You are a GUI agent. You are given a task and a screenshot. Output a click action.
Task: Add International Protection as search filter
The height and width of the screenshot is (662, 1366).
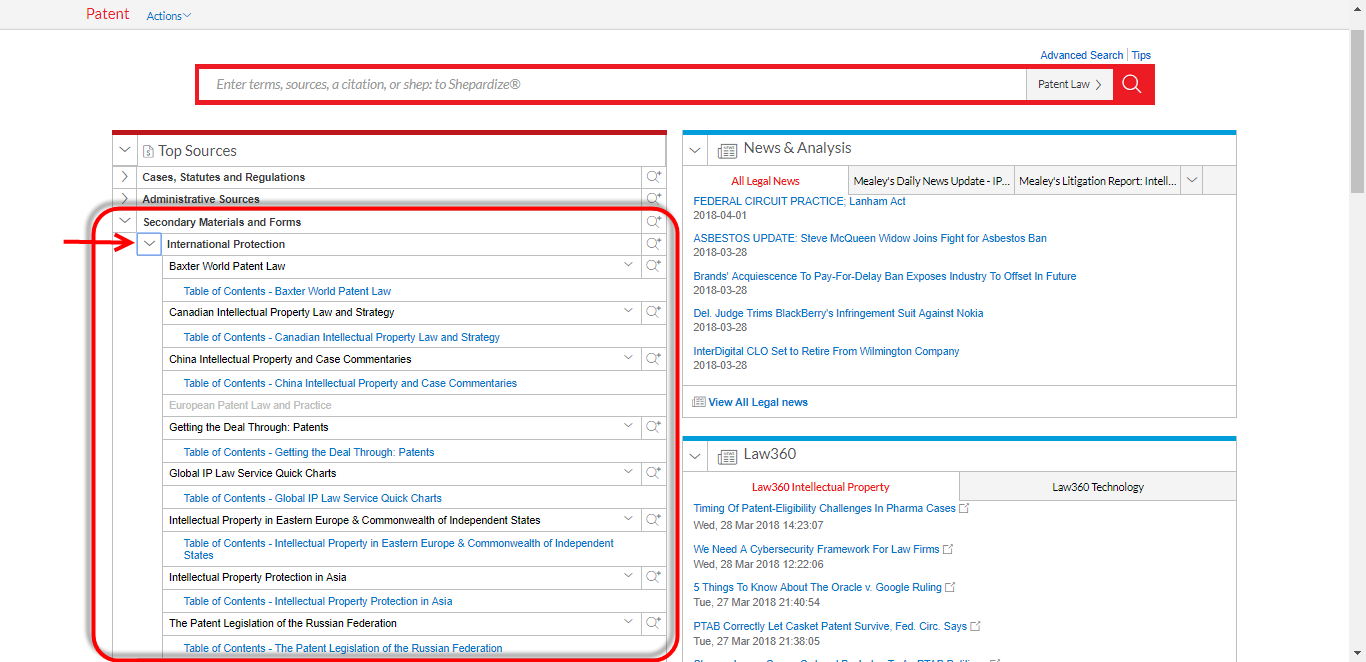pyautogui.click(x=654, y=244)
